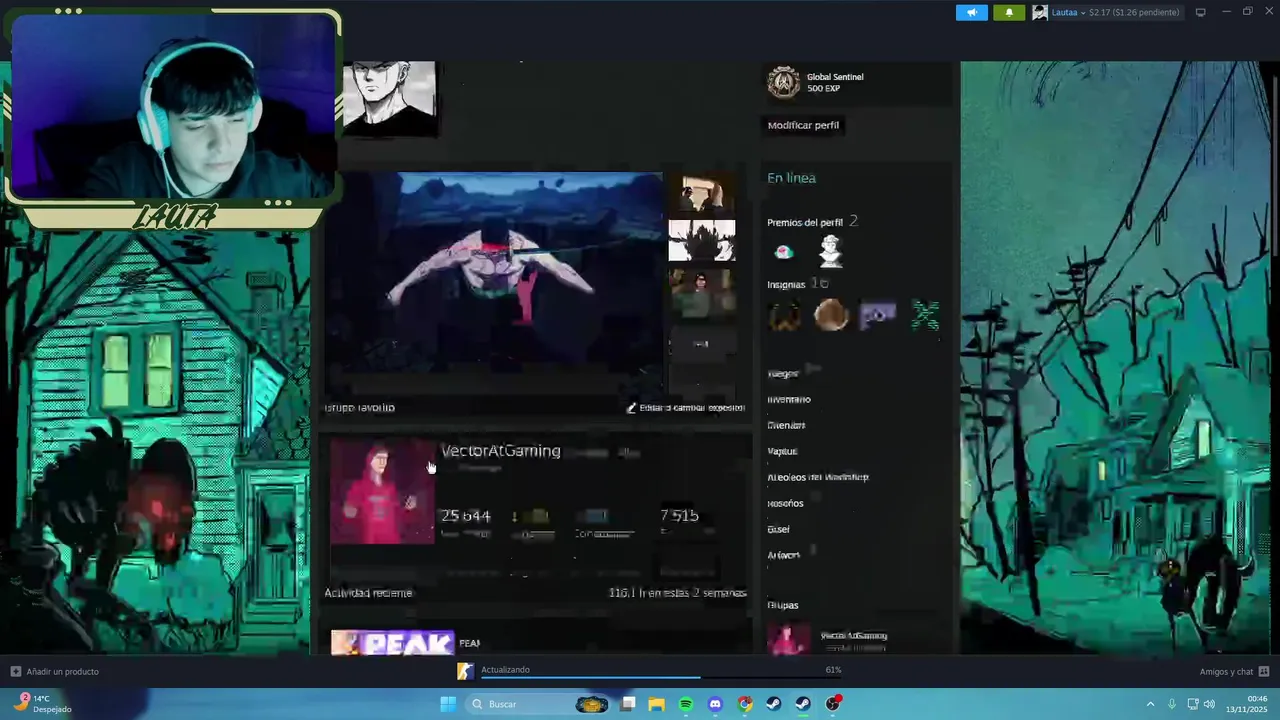Click the microphone icon in the system tray
Viewport: 1280px width, 720px height.
point(1172,704)
